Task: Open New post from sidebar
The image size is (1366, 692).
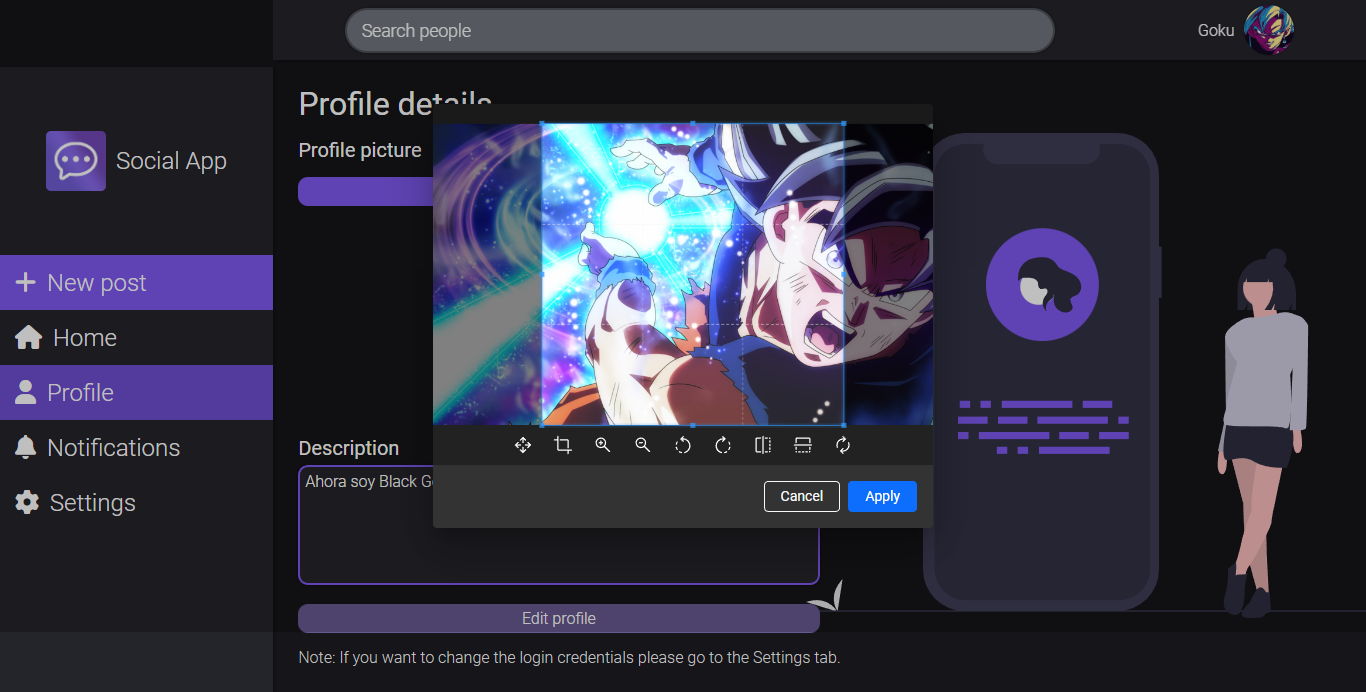Action: coord(136,282)
